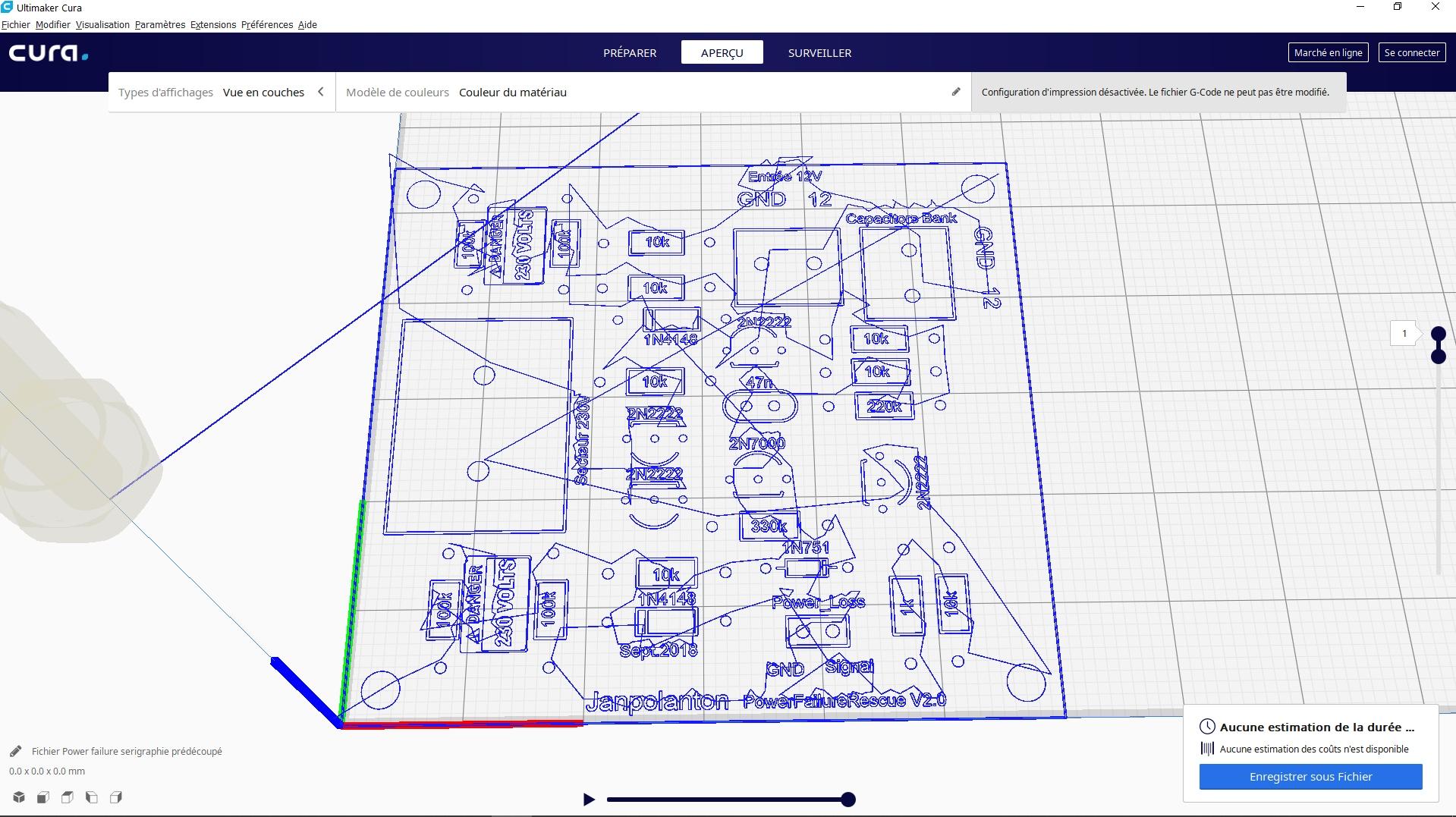Switch to the 3D view orientation
Screen dimensions: 1456x817
[19, 797]
